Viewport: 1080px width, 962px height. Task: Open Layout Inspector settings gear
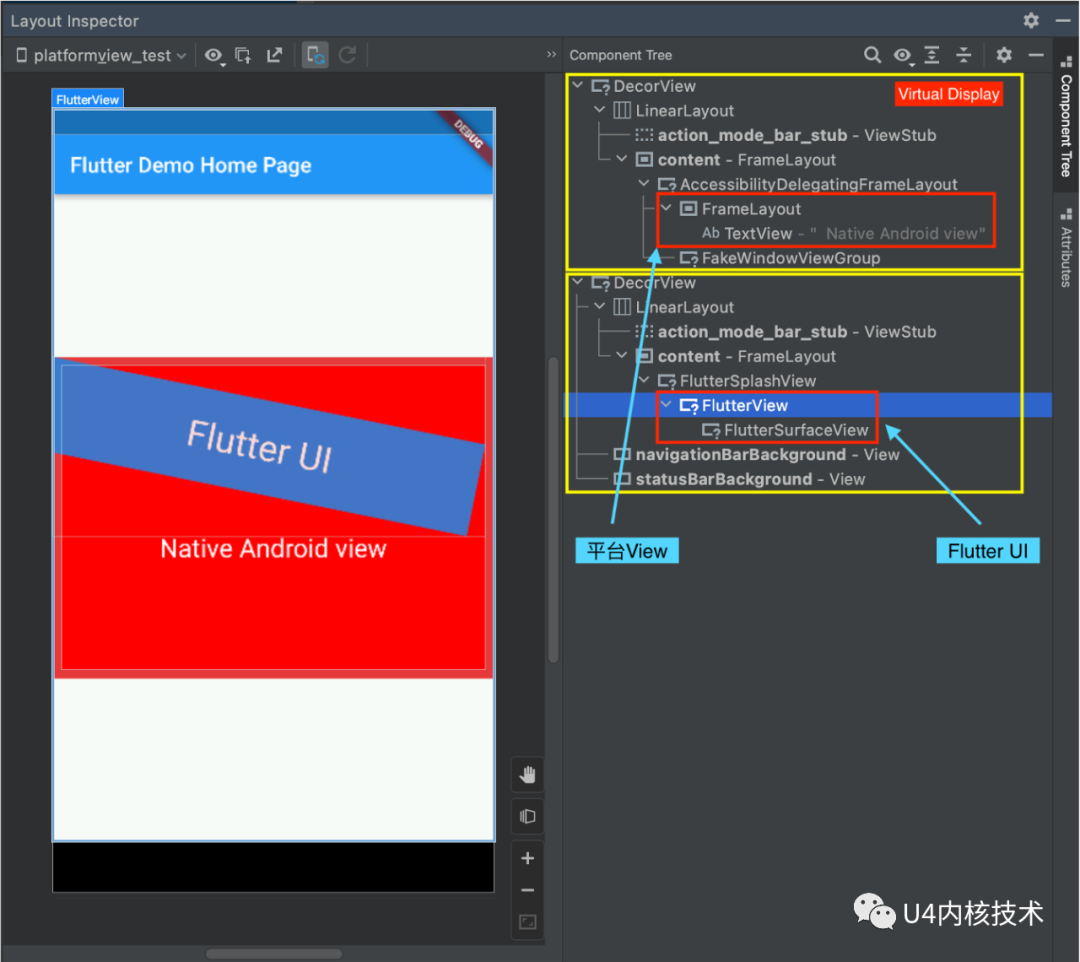coord(1030,20)
